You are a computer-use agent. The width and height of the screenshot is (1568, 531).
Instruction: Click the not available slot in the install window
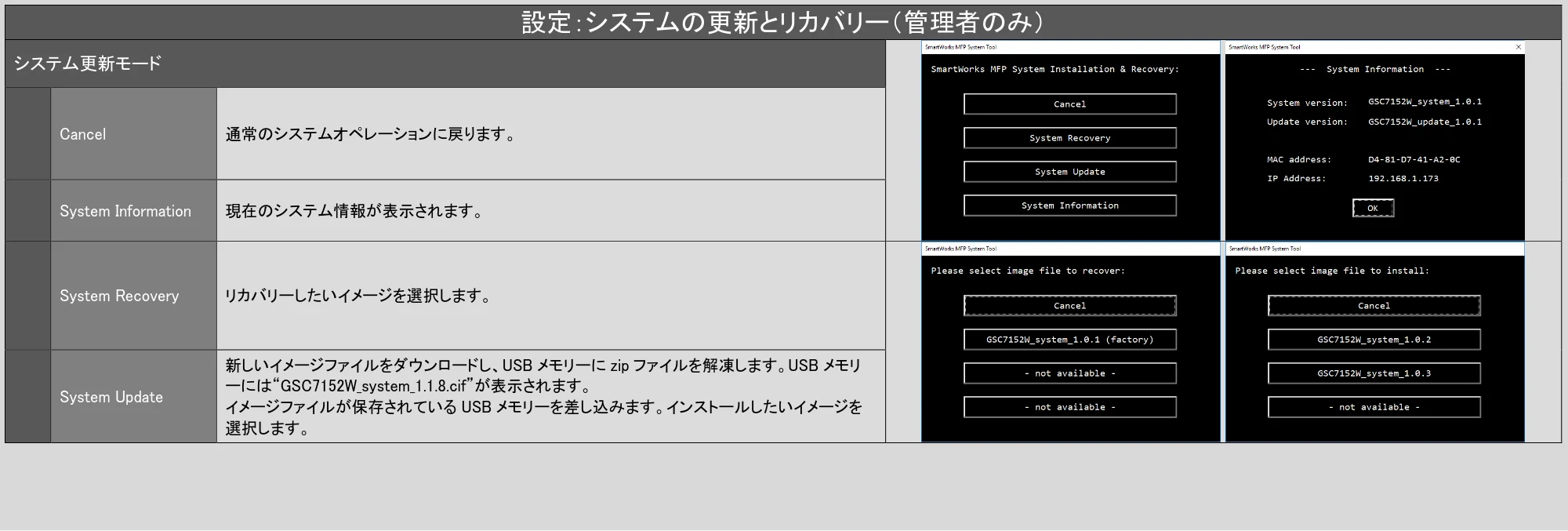1374,407
